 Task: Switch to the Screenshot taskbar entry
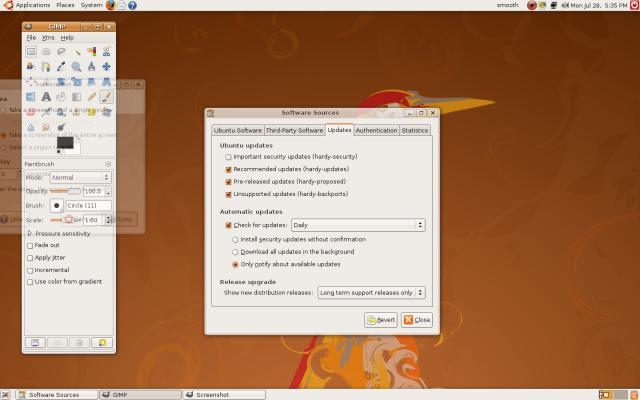(224, 395)
